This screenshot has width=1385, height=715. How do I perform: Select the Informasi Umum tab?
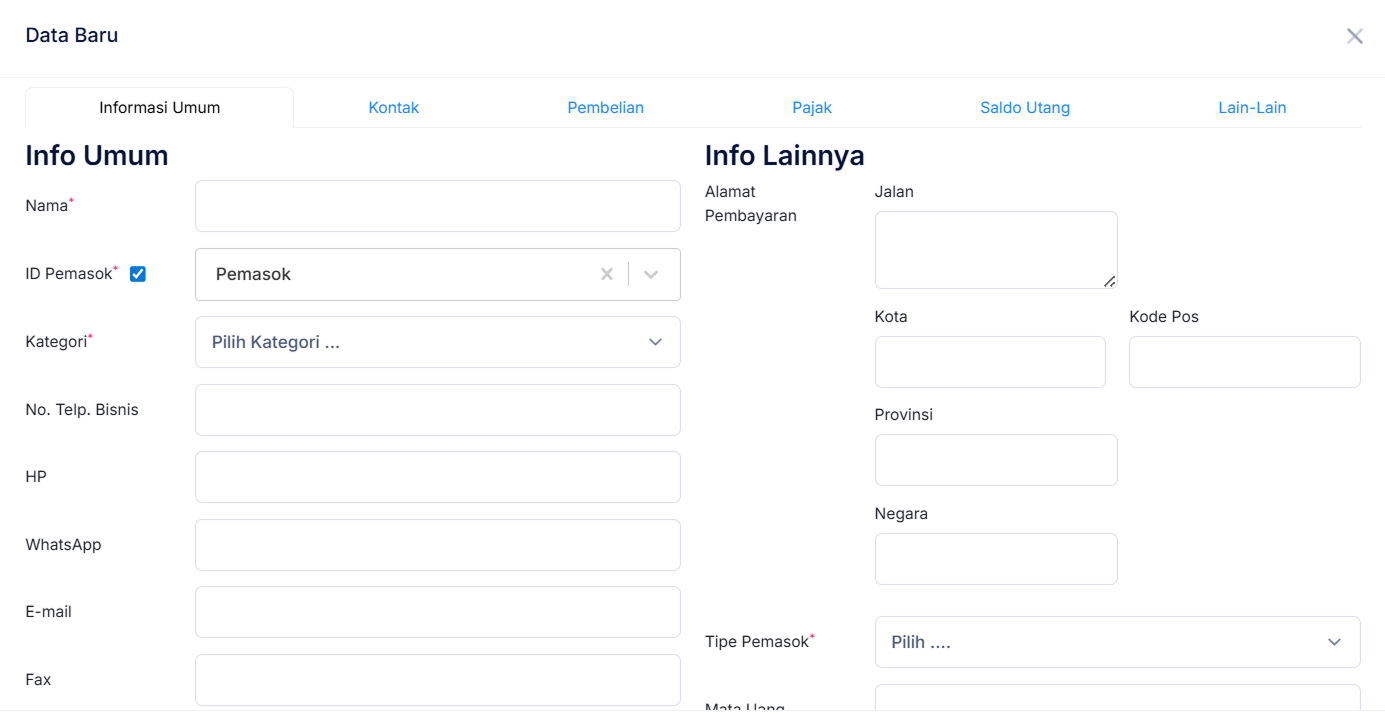(159, 108)
